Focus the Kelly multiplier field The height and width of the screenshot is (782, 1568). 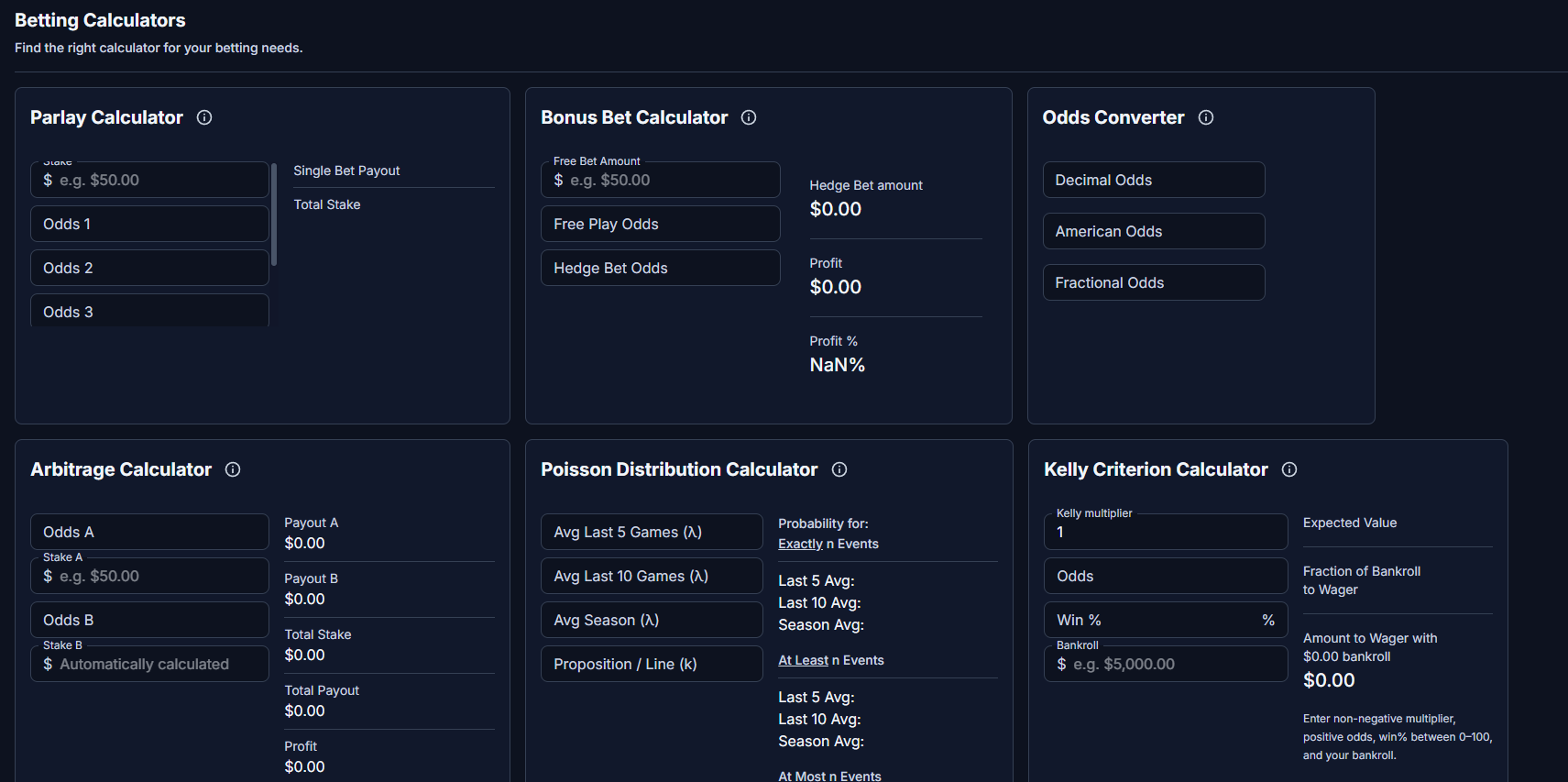click(x=1166, y=532)
